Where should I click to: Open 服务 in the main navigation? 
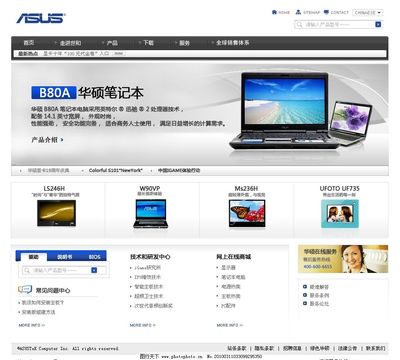[184, 43]
